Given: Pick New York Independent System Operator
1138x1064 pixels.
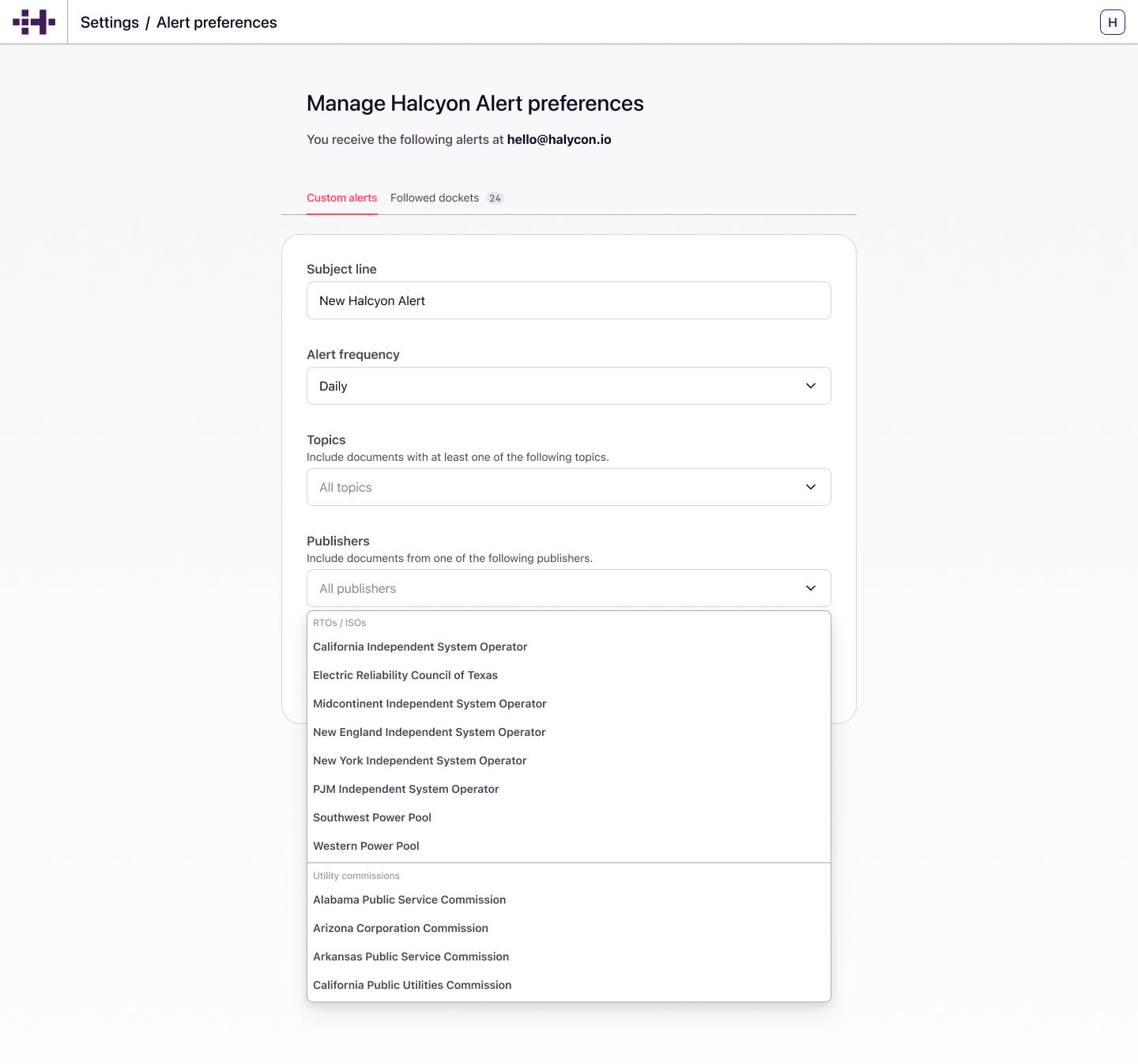Looking at the screenshot, I should coord(569,760).
